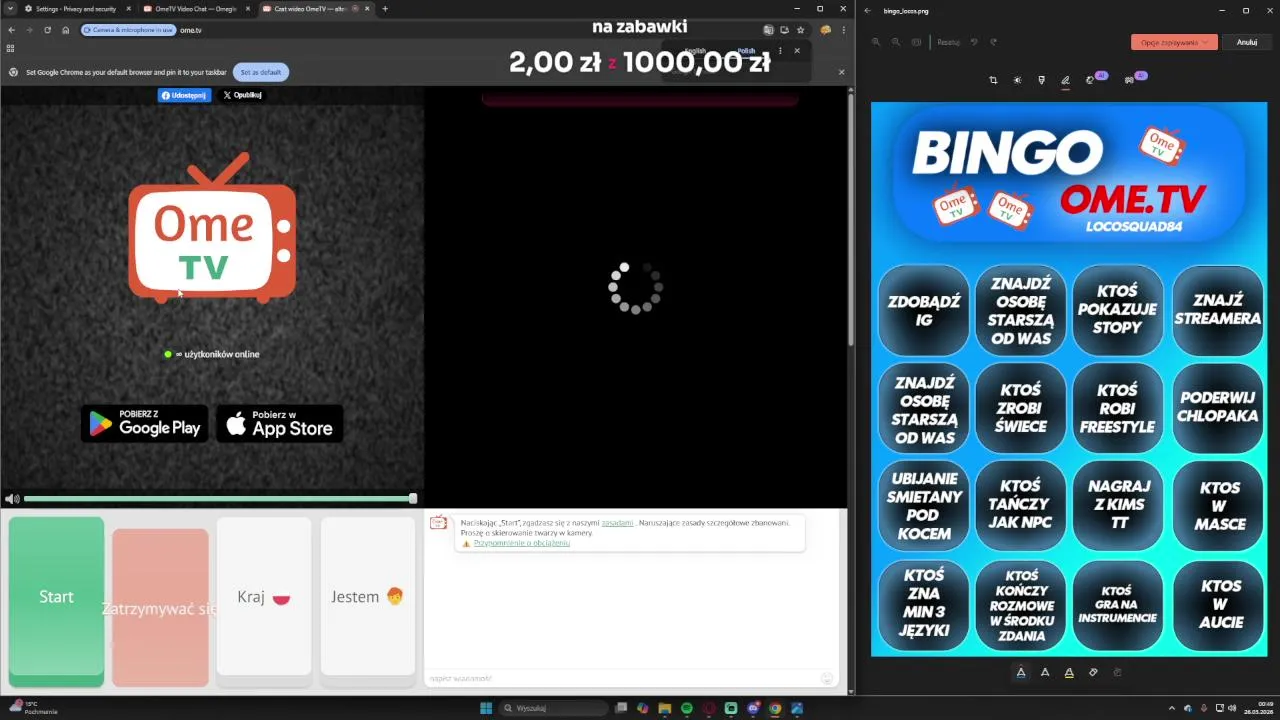Select country with the Kraj button

click(264, 596)
